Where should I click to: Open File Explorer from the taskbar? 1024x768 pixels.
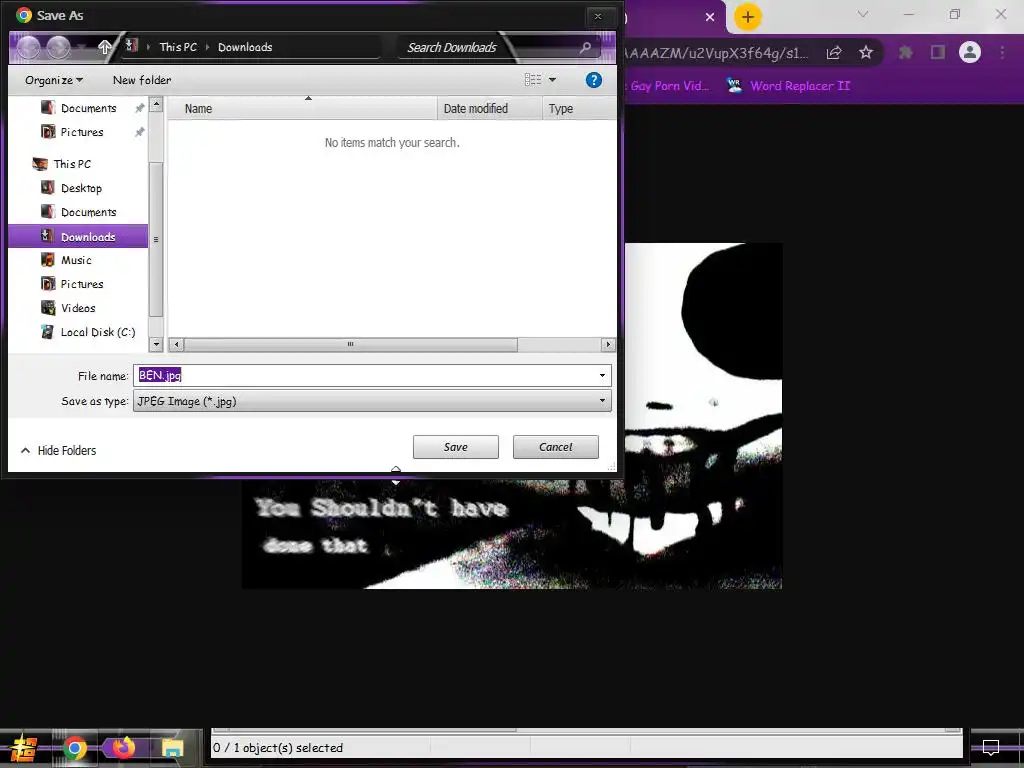point(172,748)
